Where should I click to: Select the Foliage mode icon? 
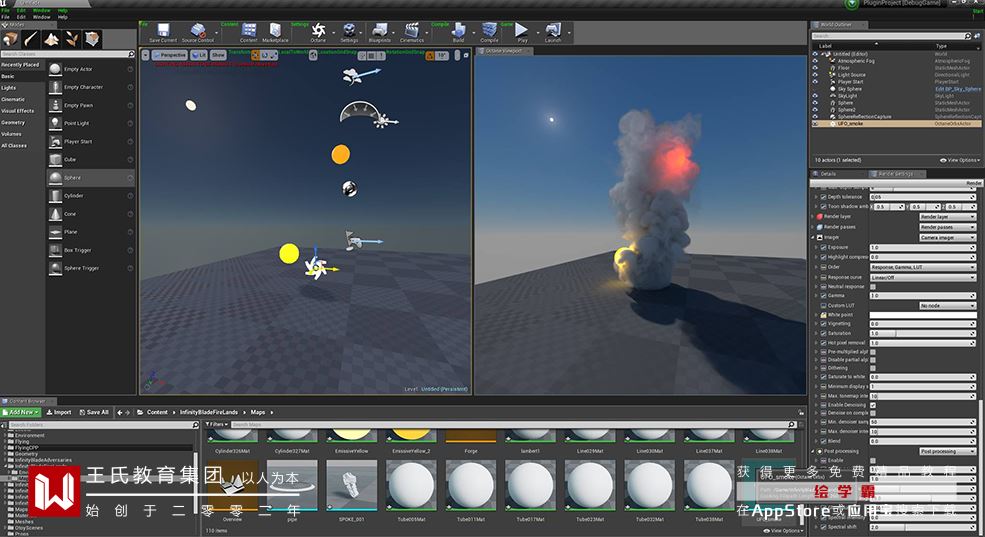(72, 40)
